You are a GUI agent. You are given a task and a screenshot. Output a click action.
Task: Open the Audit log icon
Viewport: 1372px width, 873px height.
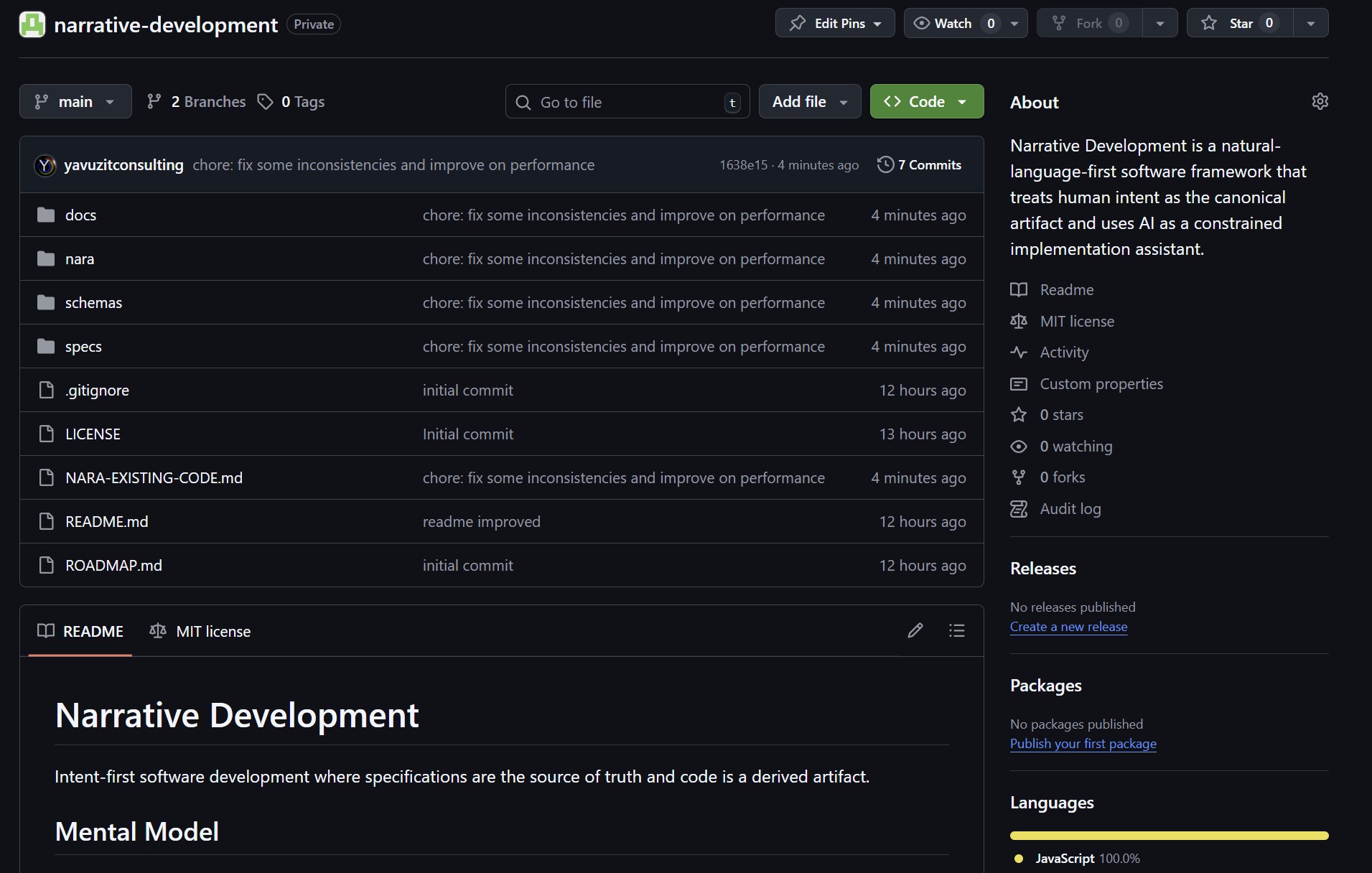(x=1019, y=508)
